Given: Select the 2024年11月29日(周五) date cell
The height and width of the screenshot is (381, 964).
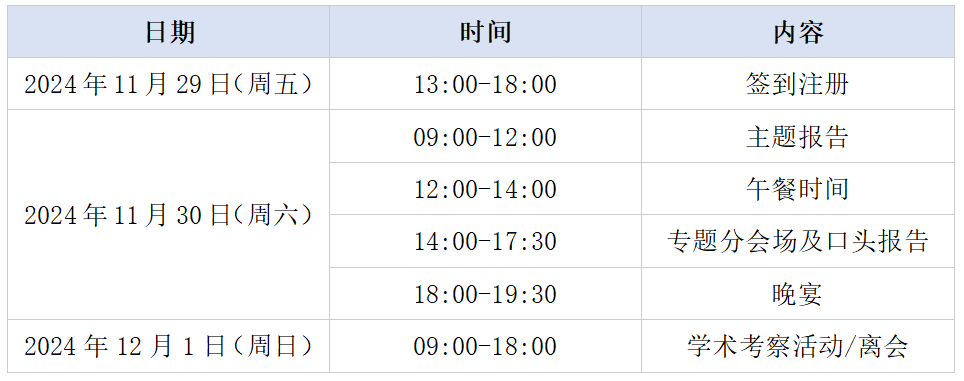Looking at the screenshot, I should click(168, 84).
